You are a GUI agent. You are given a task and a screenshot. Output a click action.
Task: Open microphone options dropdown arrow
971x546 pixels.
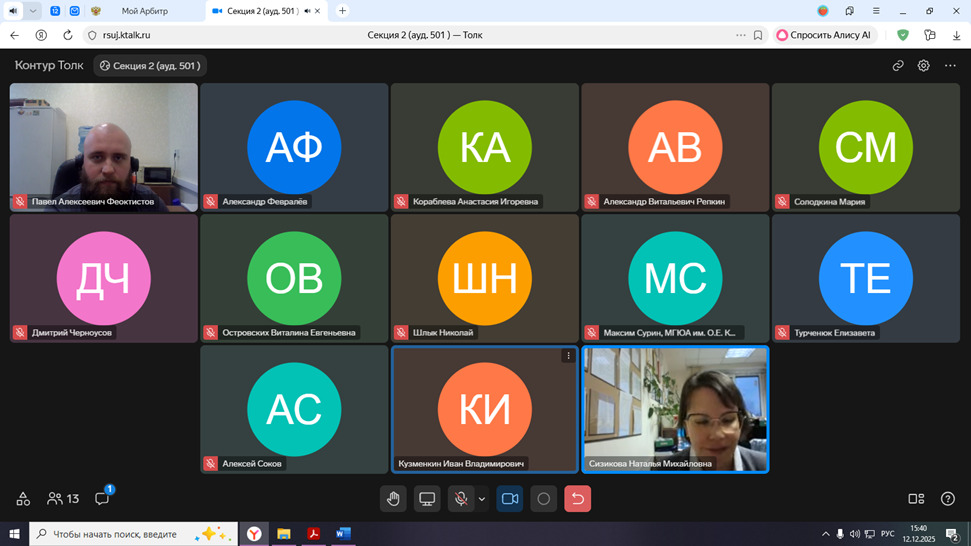pyautogui.click(x=482, y=499)
